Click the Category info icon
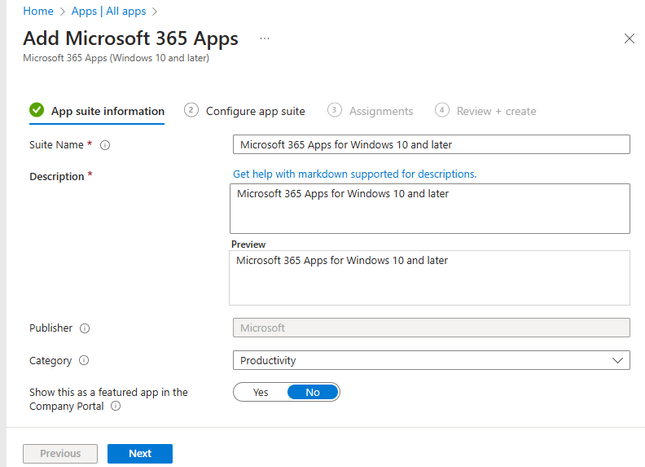The width and height of the screenshot is (645, 467). (x=83, y=360)
